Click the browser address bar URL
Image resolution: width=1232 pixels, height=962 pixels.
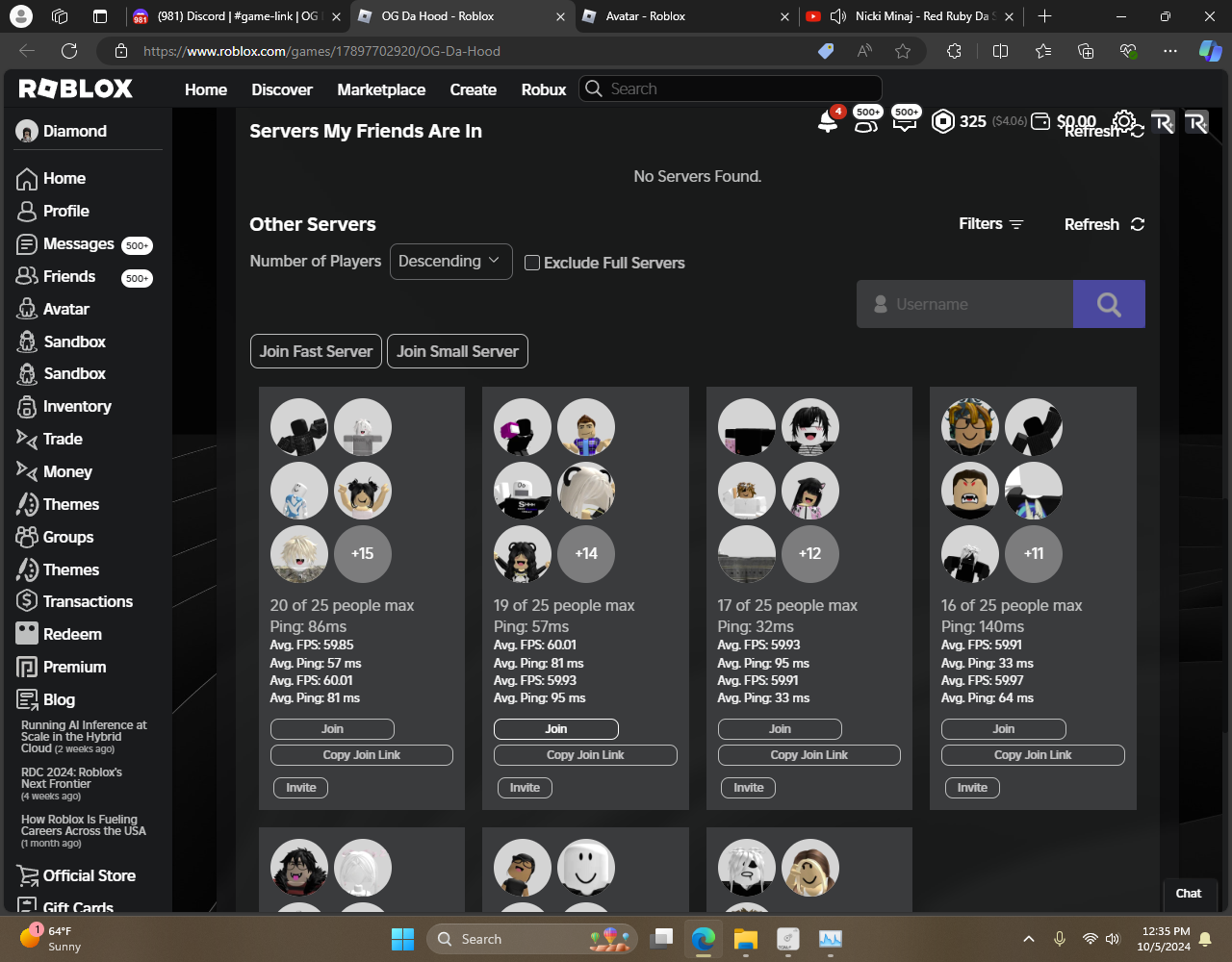[321, 51]
